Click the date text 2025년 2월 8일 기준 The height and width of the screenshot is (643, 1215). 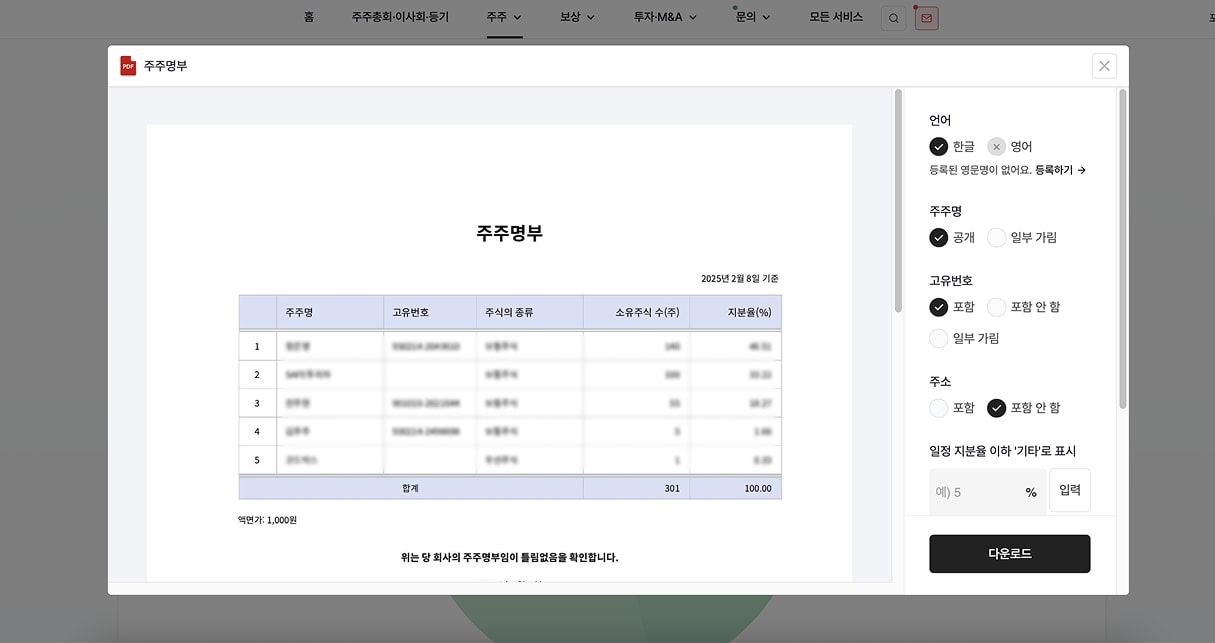click(x=740, y=278)
